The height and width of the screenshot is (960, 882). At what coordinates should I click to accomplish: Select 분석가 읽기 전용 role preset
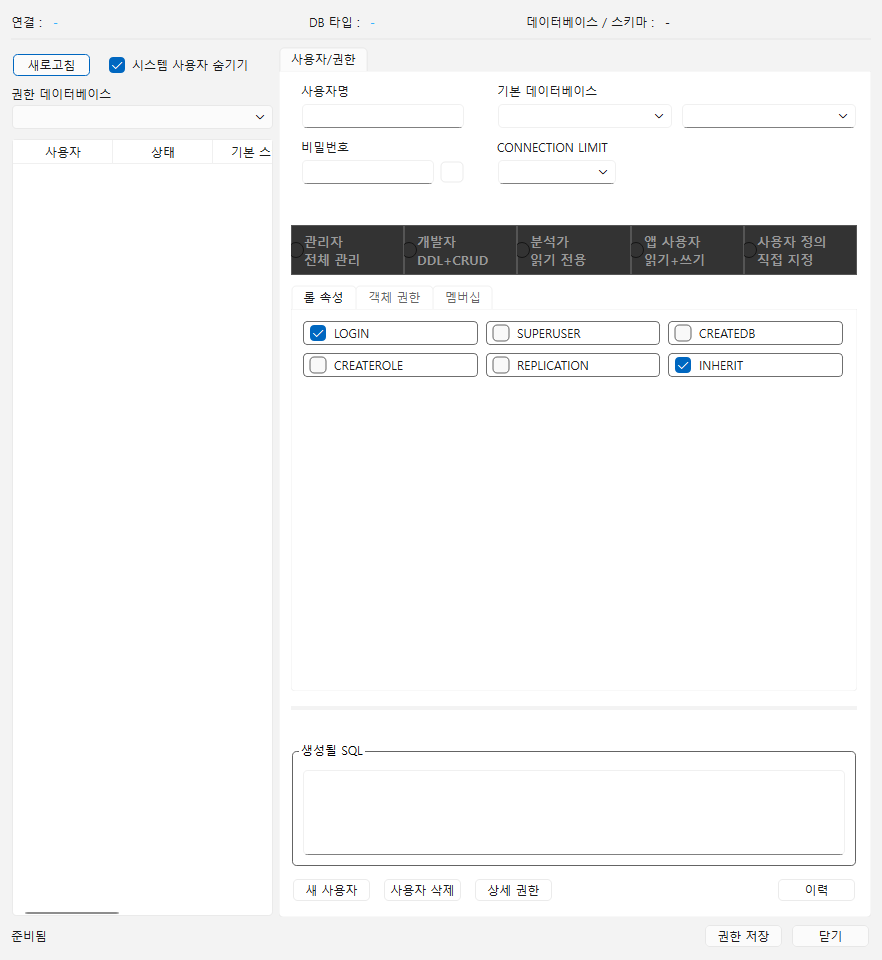[574, 250]
